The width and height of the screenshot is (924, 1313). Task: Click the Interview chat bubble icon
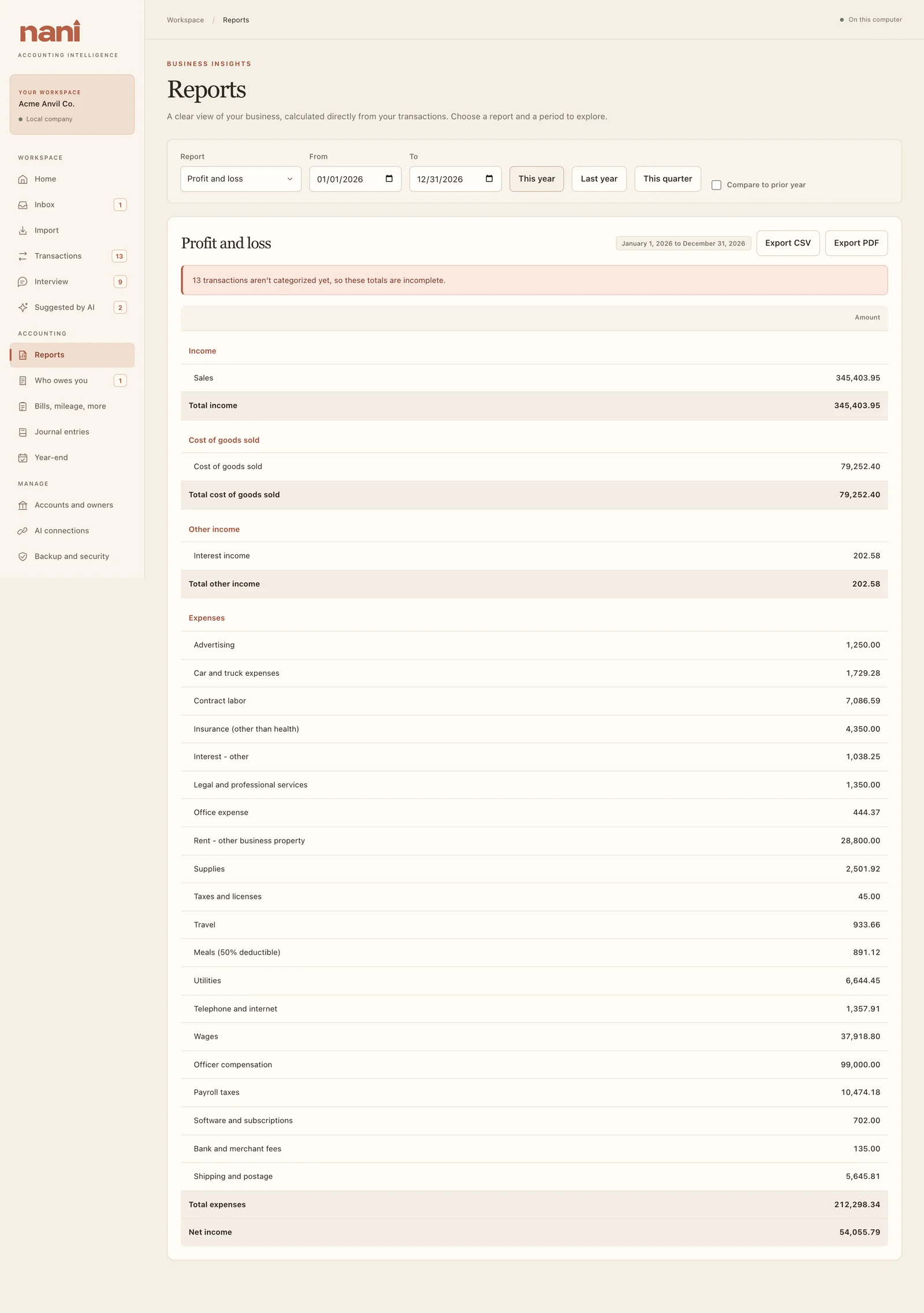click(23, 282)
